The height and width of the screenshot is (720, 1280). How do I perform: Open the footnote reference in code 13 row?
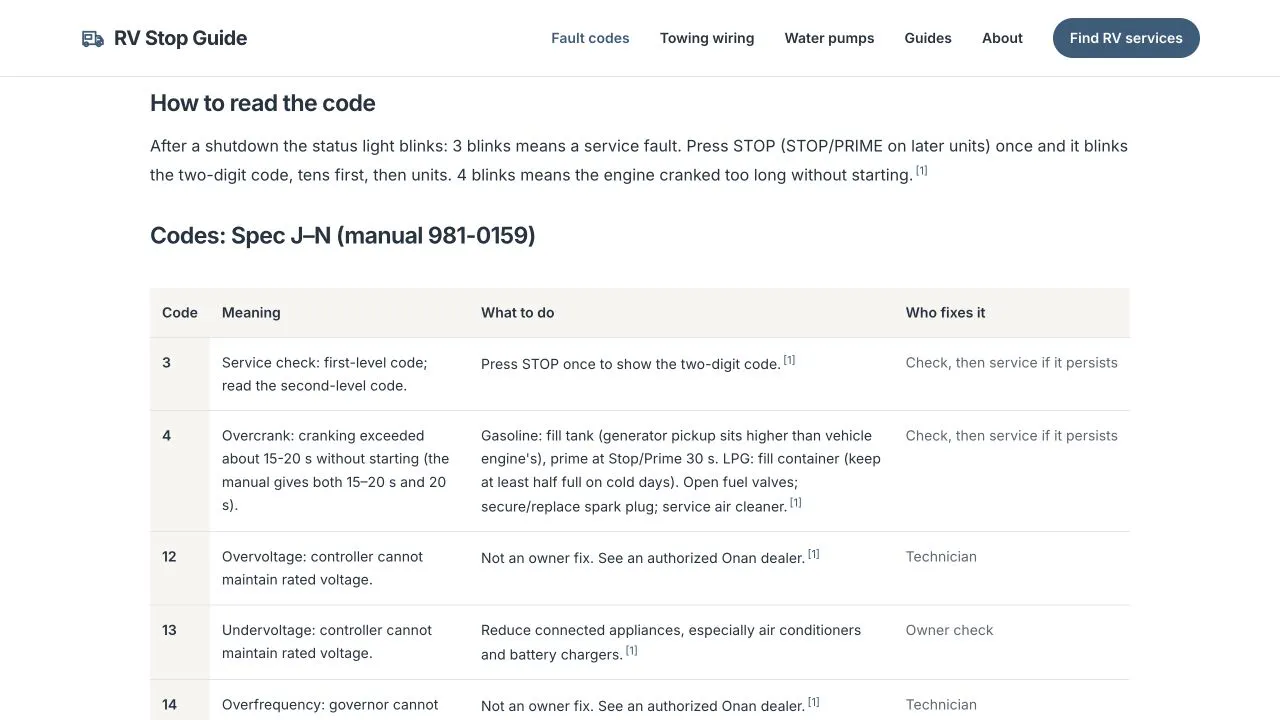tap(631, 651)
